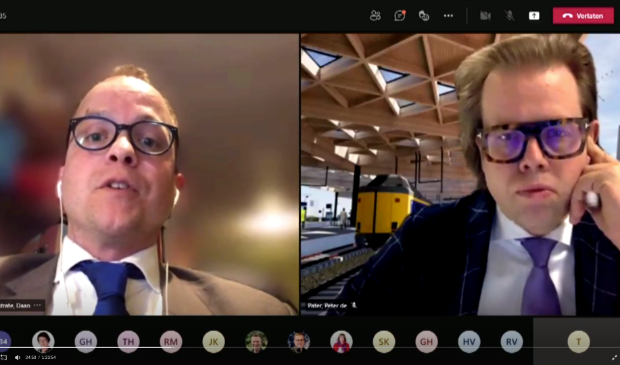
Task: Select the RV participant avatar
Action: point(512,342)
